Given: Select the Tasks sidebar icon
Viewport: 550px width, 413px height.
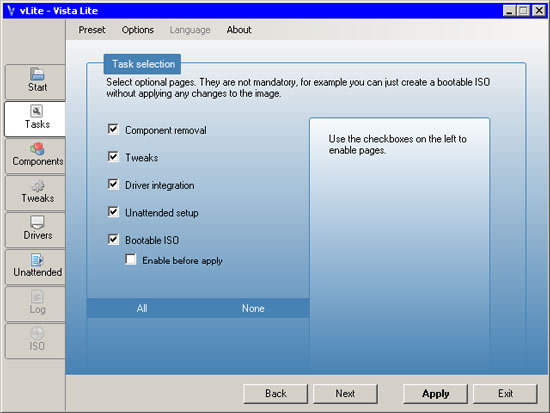Looking at the screenshot, I should pyautogui.click(x=36, y=119).
